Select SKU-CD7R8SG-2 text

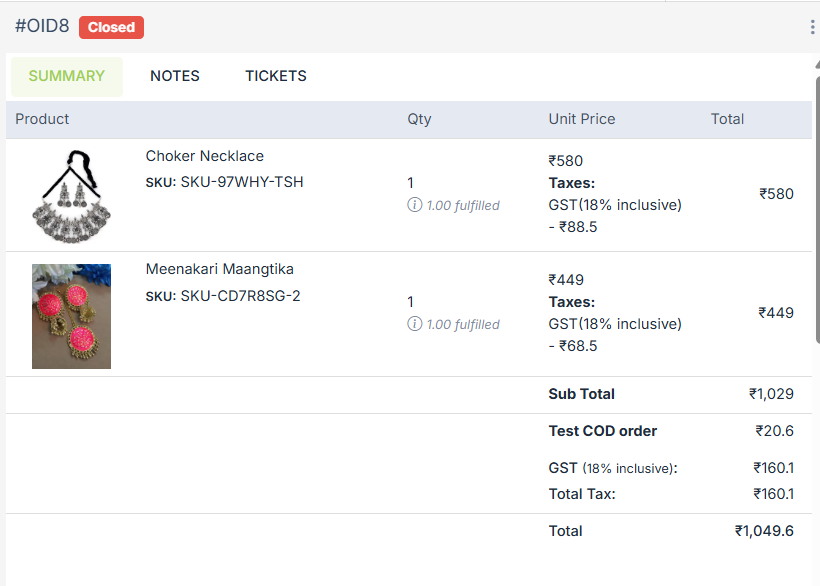[x=240, y=296]
